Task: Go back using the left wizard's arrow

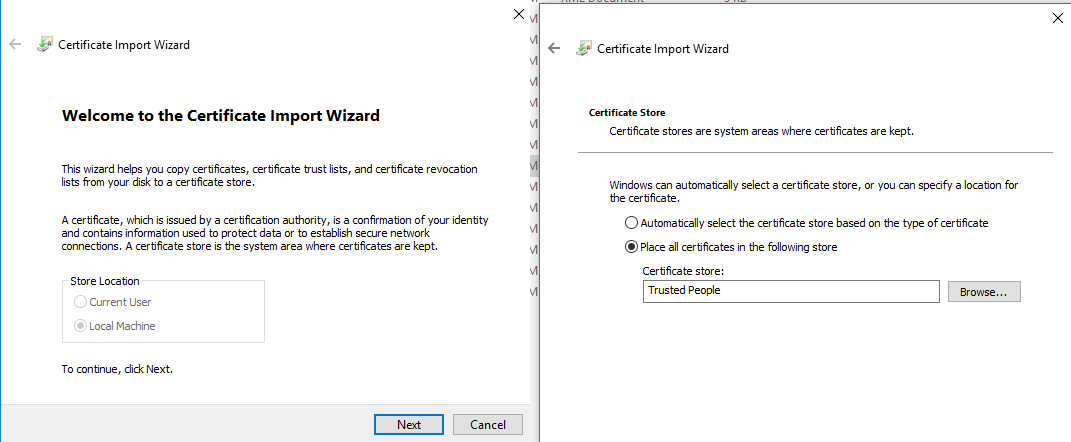Action: (x=15, y=45)
